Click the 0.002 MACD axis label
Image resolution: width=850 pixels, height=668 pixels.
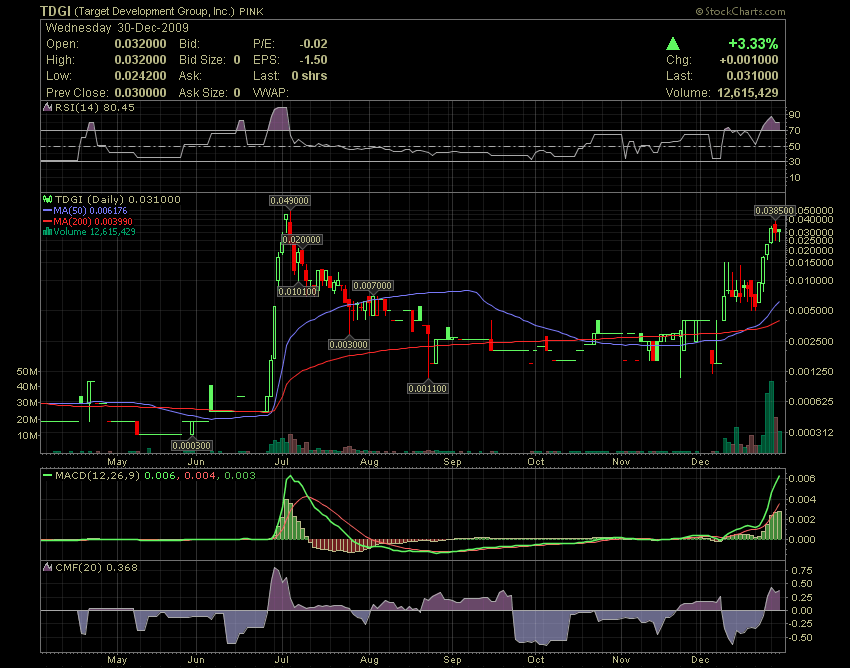pyautogui.click(x=801, y=519)
